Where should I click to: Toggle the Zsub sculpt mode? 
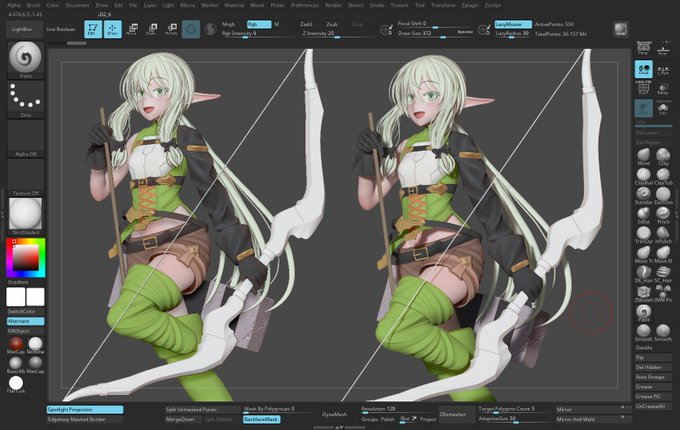[332, 24]
